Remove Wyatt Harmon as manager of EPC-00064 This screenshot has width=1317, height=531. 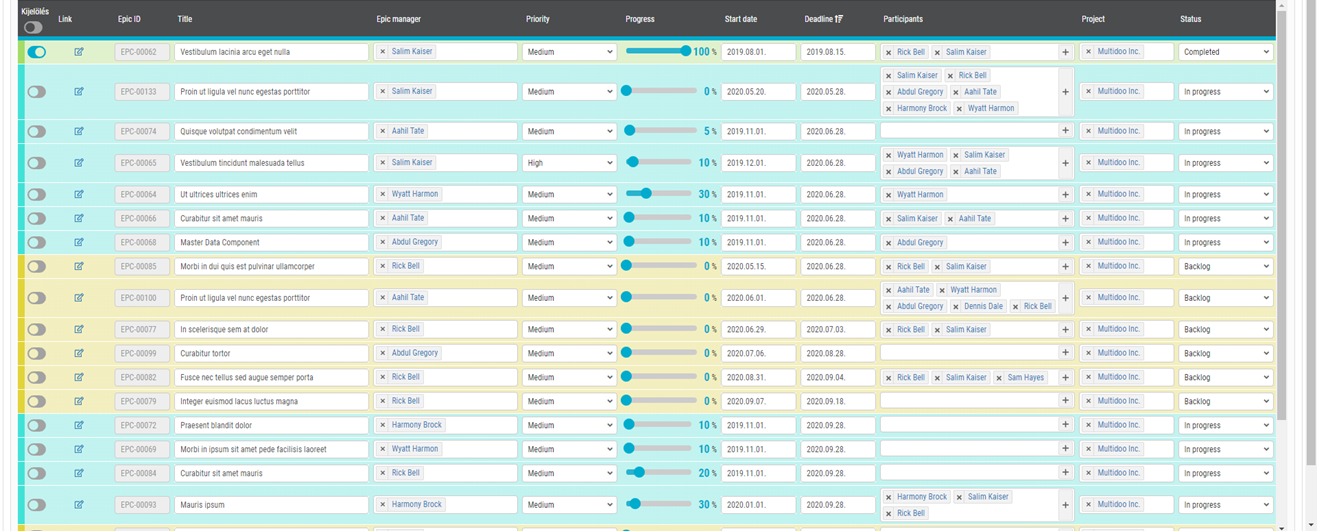pyautogui.click(x=382, y=194)
